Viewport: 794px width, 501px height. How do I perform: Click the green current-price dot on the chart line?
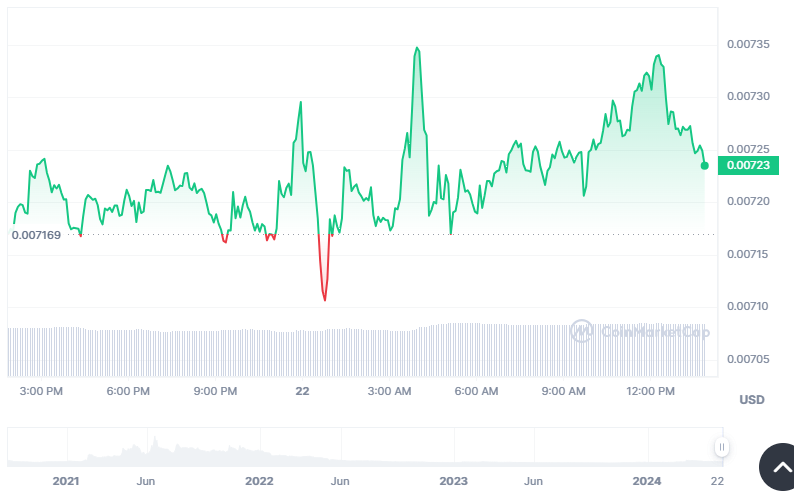[x=705, y=165]
